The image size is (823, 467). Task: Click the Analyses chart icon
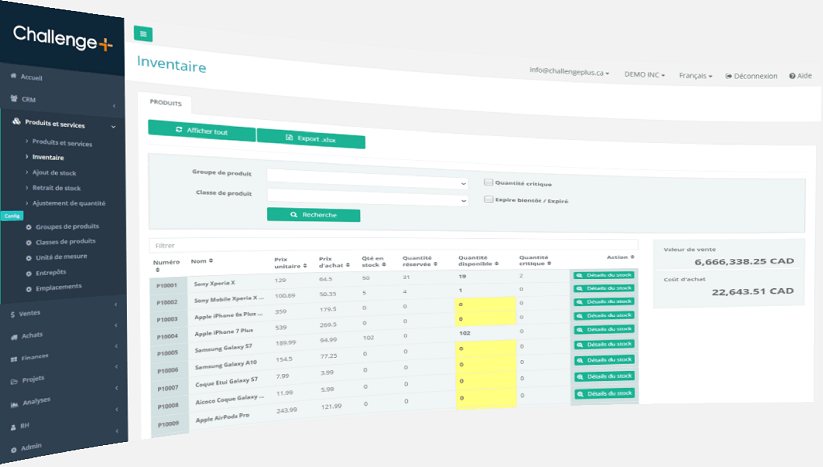[13, 401]
